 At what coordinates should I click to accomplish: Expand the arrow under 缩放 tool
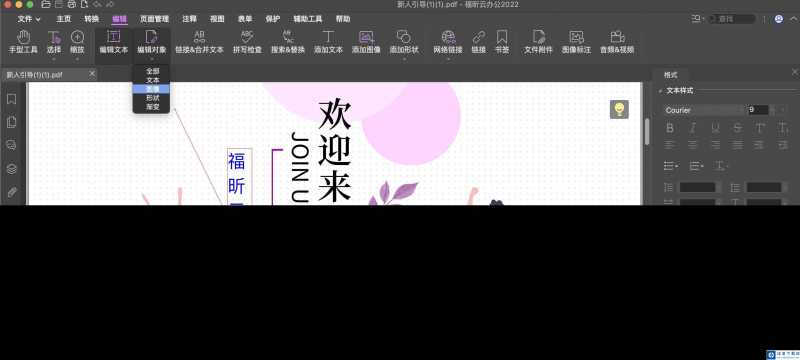[77, 59]
